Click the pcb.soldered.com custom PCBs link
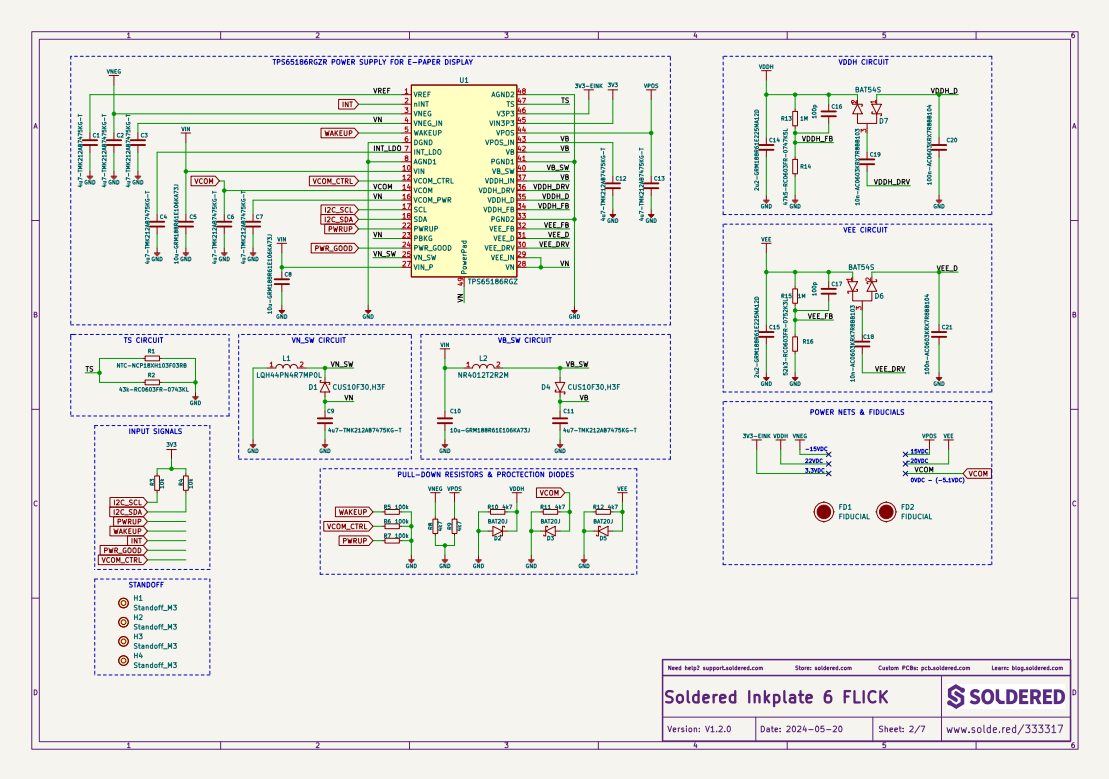Screen dimensions: 1109x779 [x=946, y=667]
